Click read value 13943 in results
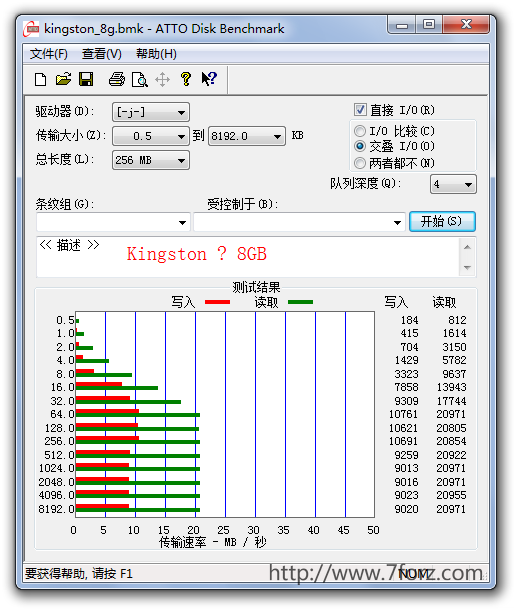Screen dimensions: 514x609 tap(451, 387)
